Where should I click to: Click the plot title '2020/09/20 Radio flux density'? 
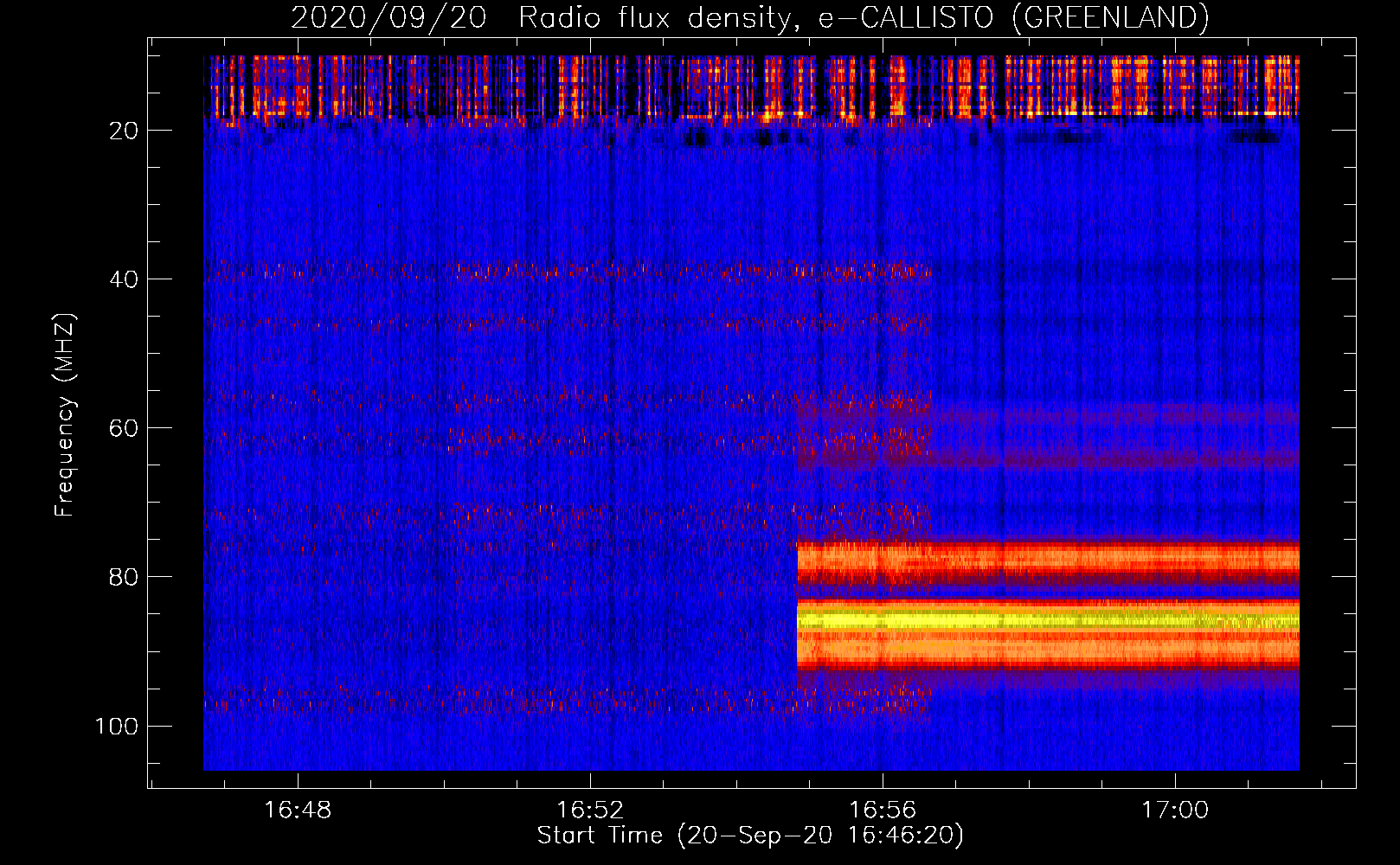pos(749,16)
